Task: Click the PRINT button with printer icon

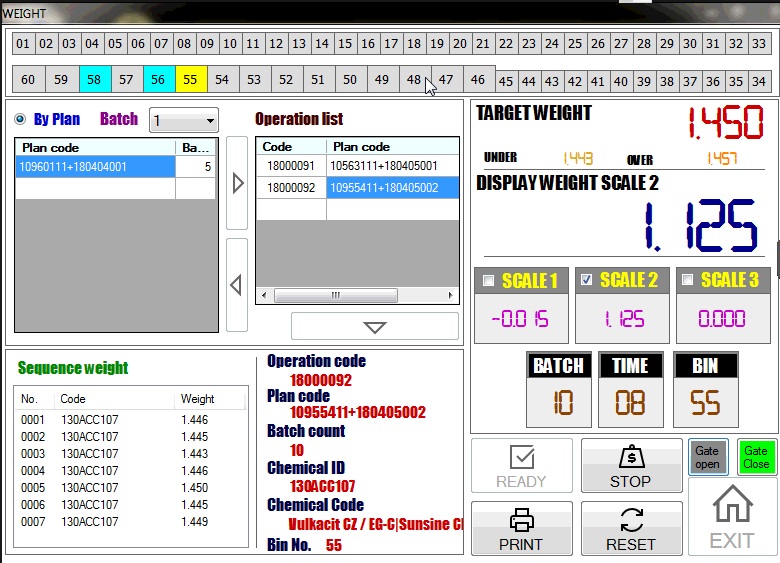Action: 521,528
